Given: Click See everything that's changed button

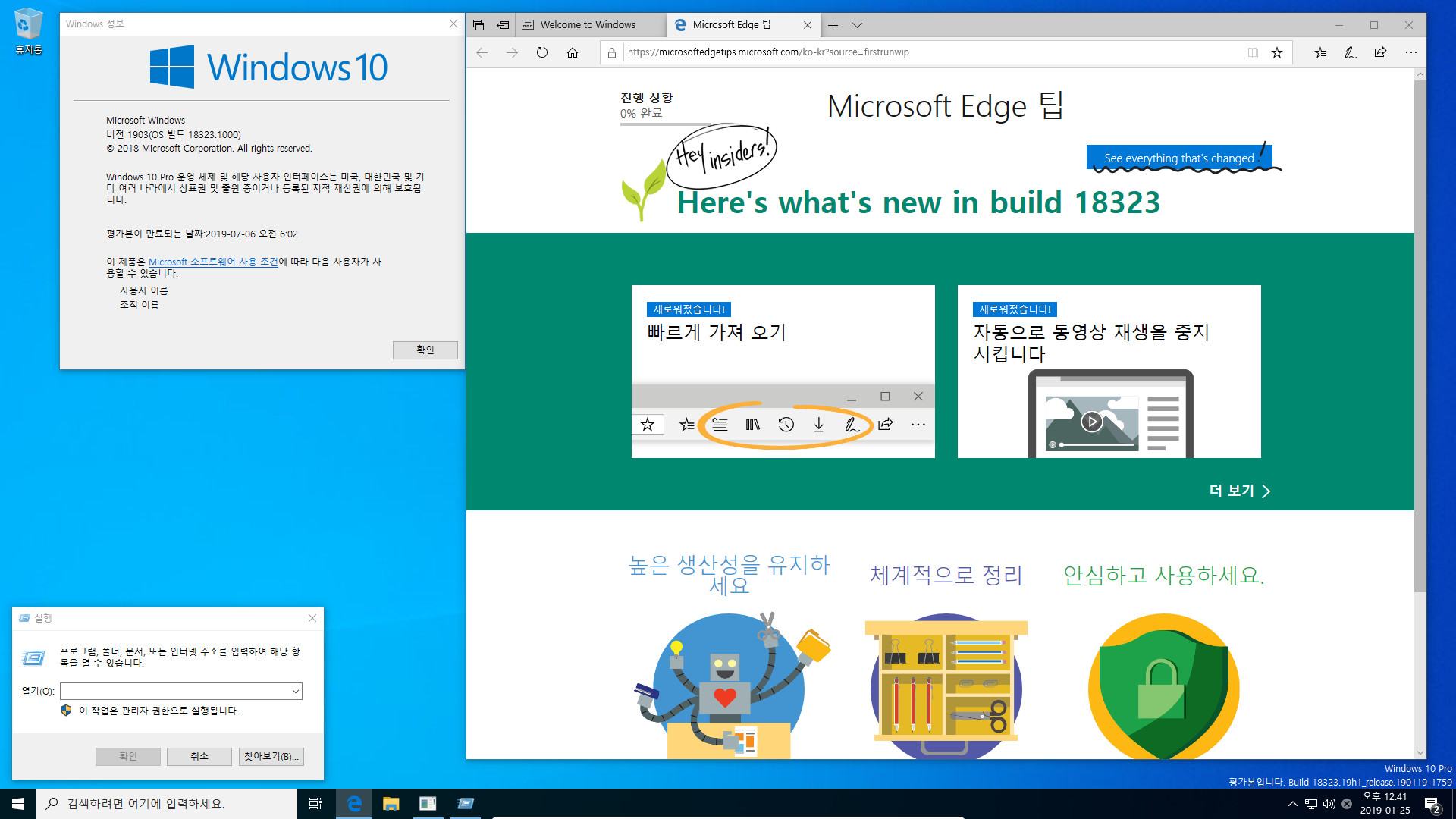Looking at the screenshot, I should point(1179,158).
